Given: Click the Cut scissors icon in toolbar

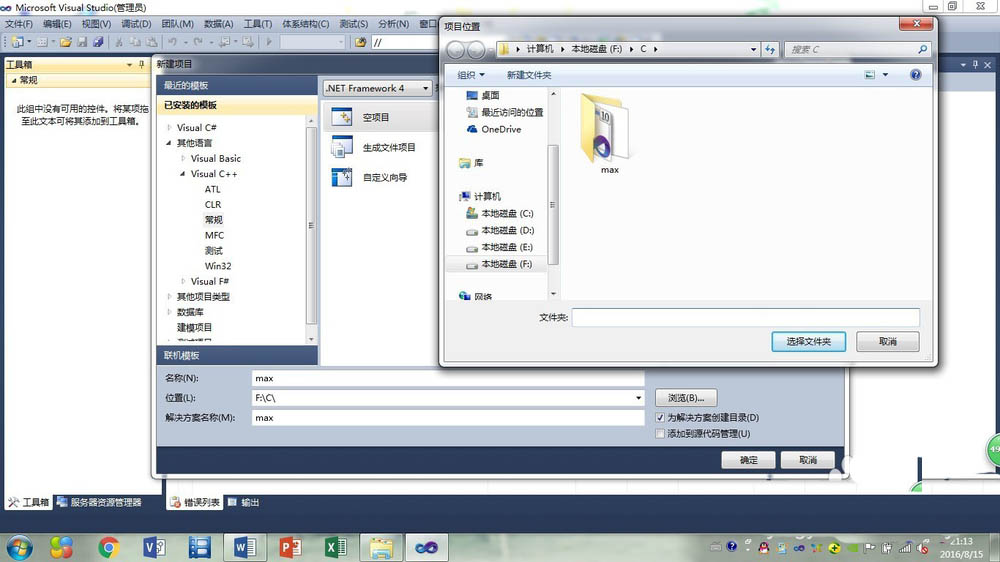Looking at the screenshot, I should (119, 42).
